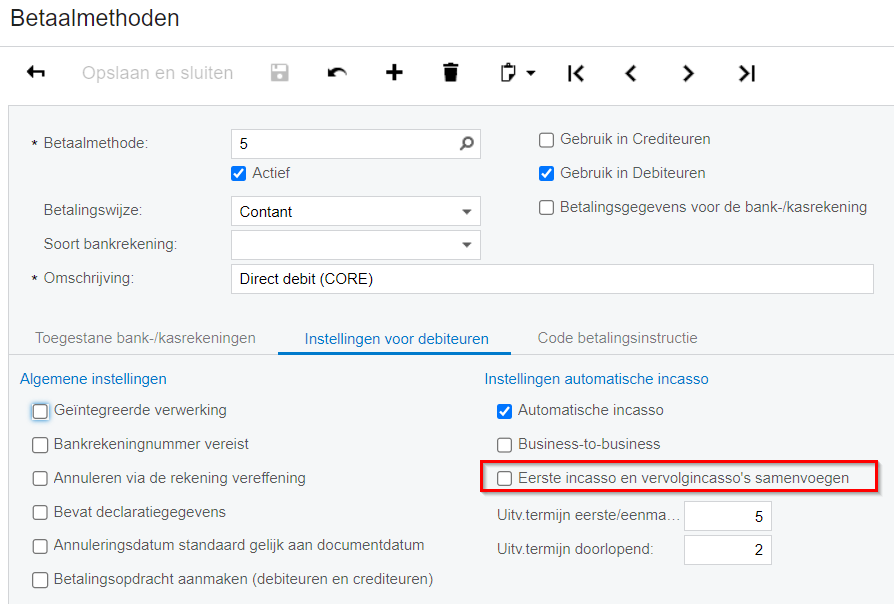This screenshot has height=604, width=894.
Task: Uncheck Automatische incasso checkbox
Action: click(504, 411)
